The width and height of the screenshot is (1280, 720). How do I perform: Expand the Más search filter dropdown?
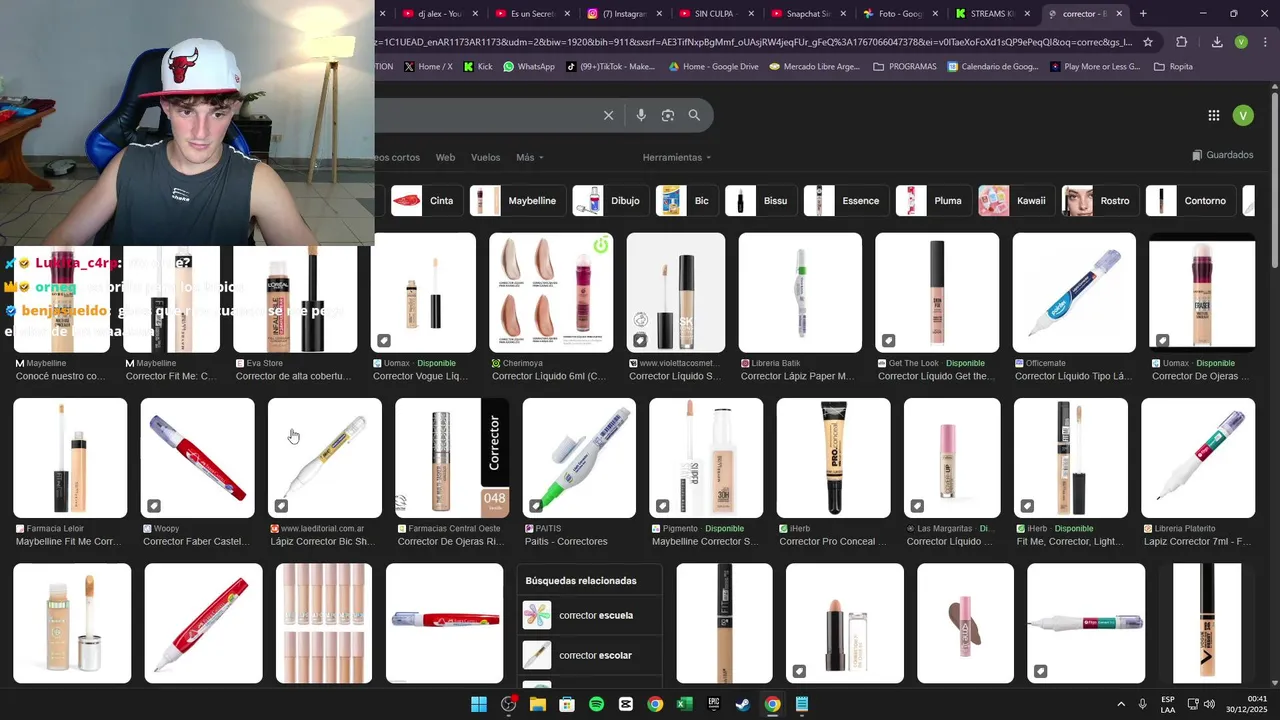click(x=530, y=157)
